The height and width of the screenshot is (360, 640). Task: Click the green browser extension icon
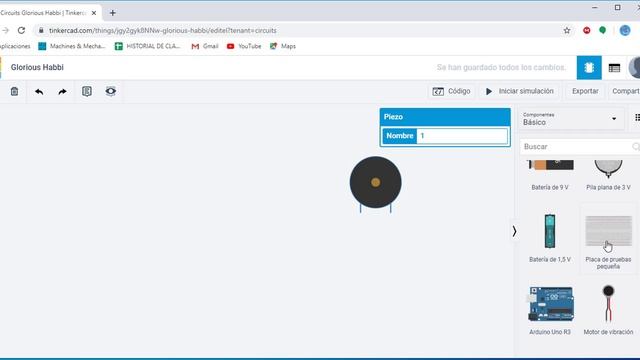point(602,30)
